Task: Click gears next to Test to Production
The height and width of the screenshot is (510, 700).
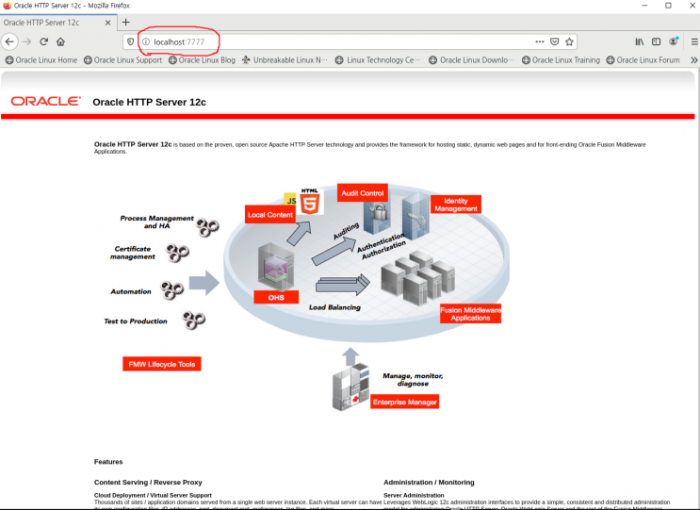Action: 194,320
